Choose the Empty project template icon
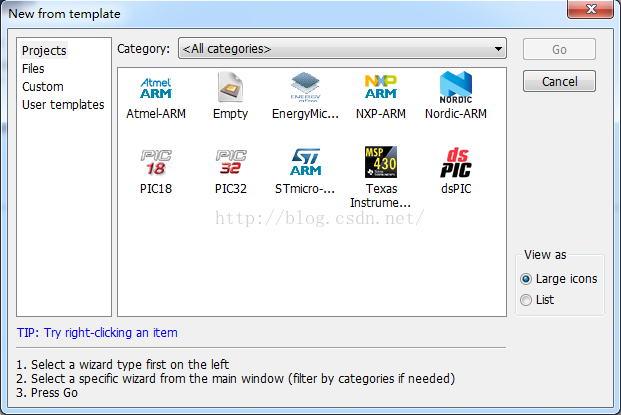This screenshot has height=415, width=621. coord(230,87)
